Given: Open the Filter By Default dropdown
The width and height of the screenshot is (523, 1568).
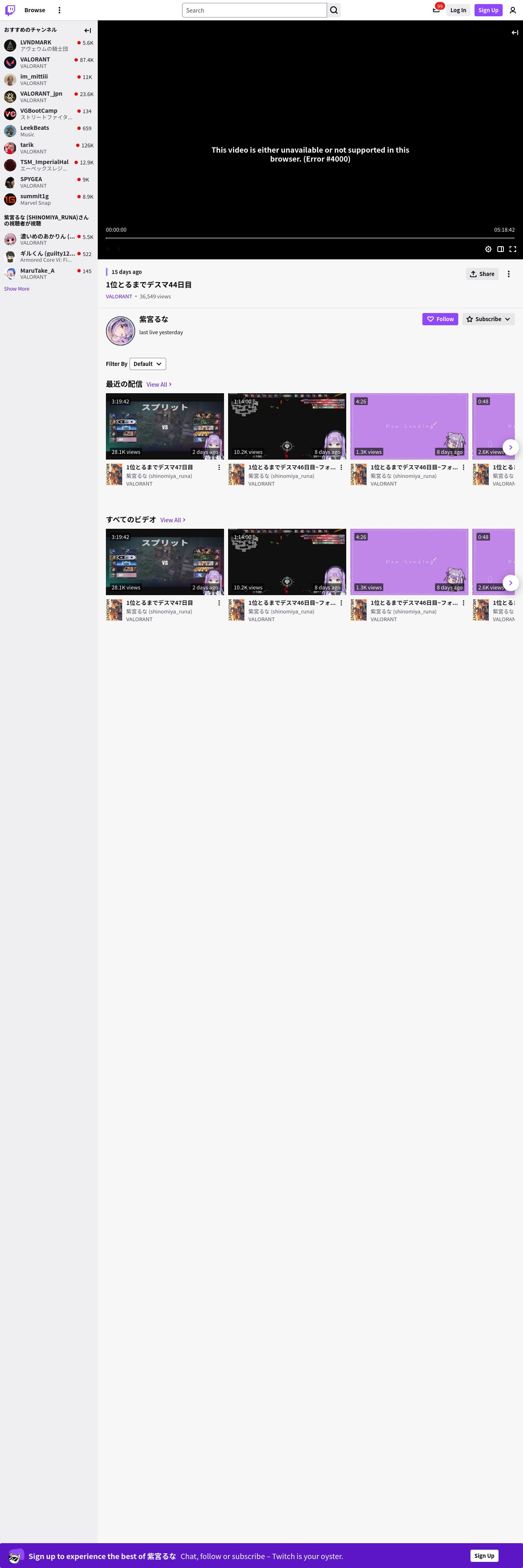Looking at the screenshot, I should click(x=148, y=364).
